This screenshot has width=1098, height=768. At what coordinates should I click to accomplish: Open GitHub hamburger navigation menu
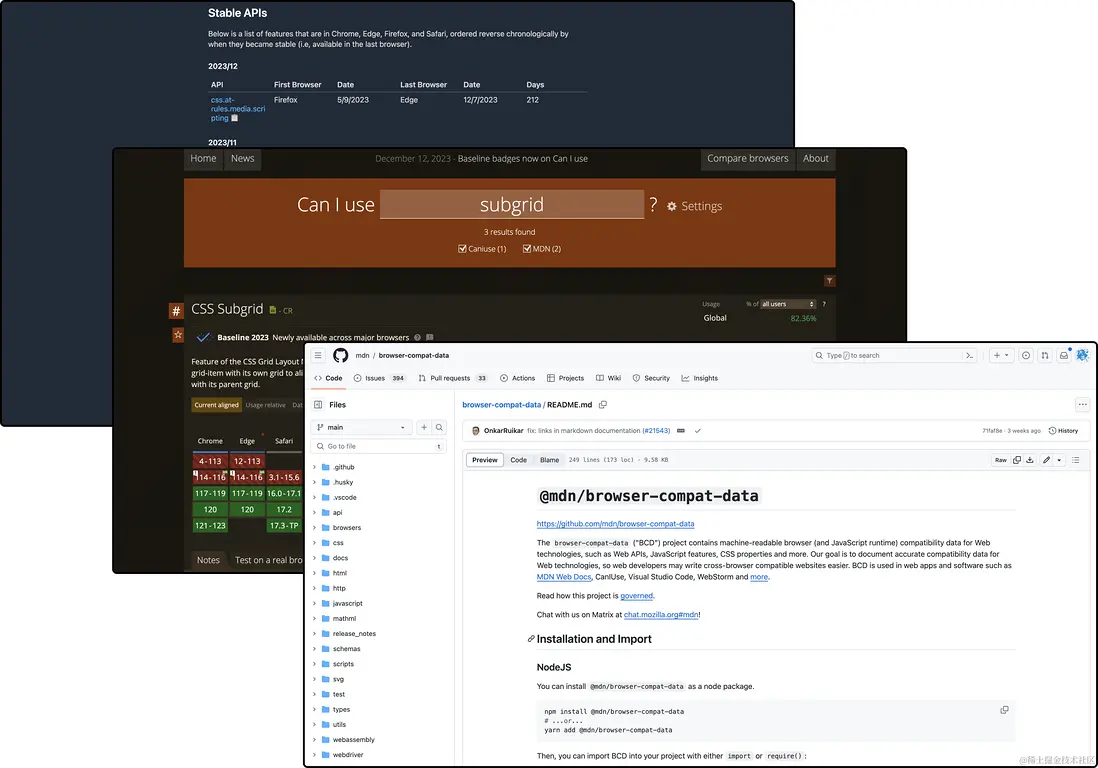tap(318, 356)
